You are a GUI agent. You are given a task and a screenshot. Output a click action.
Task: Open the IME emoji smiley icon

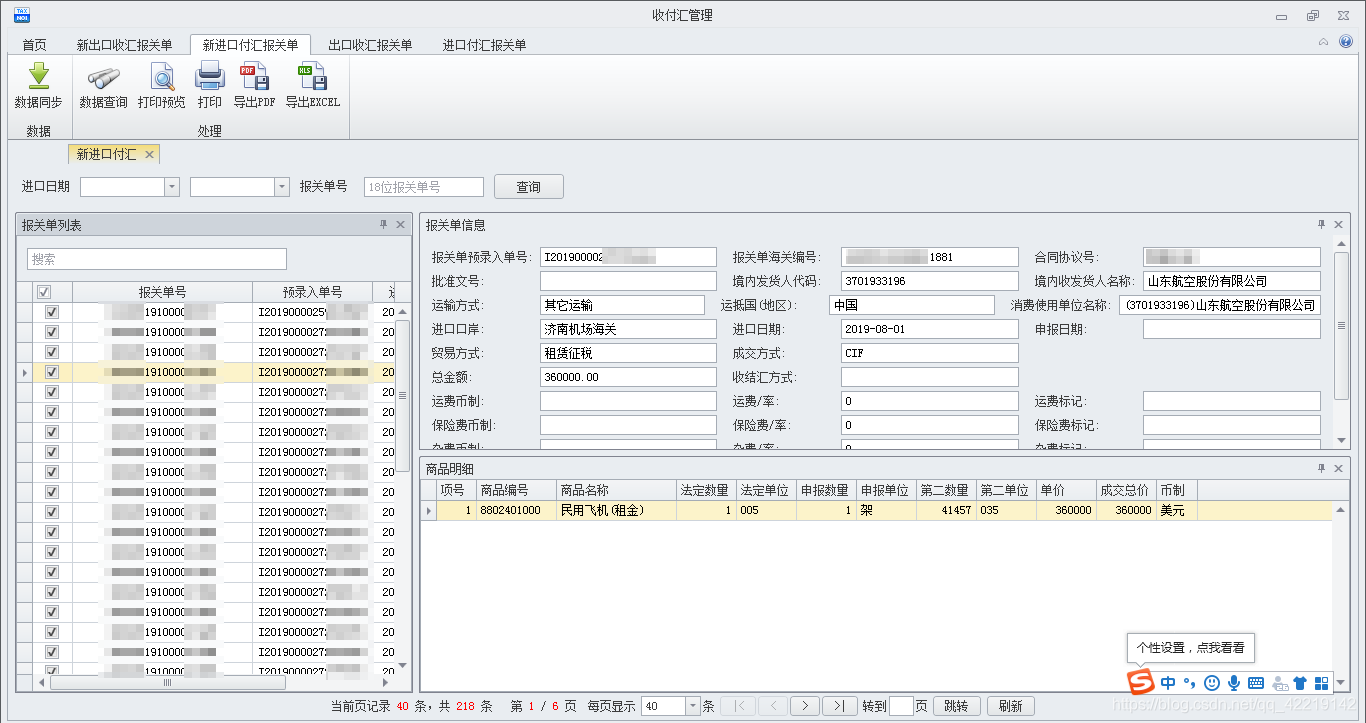pos(1212,683)
